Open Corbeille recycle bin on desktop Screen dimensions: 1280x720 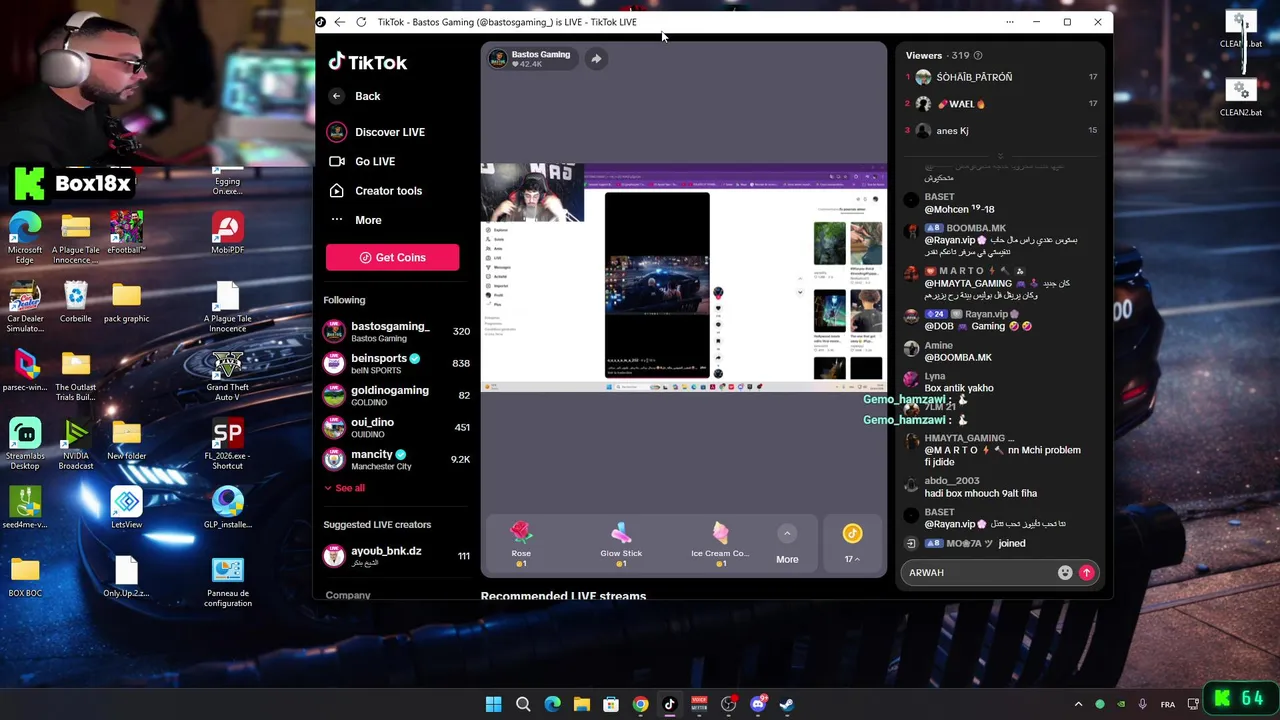point(76,303)
